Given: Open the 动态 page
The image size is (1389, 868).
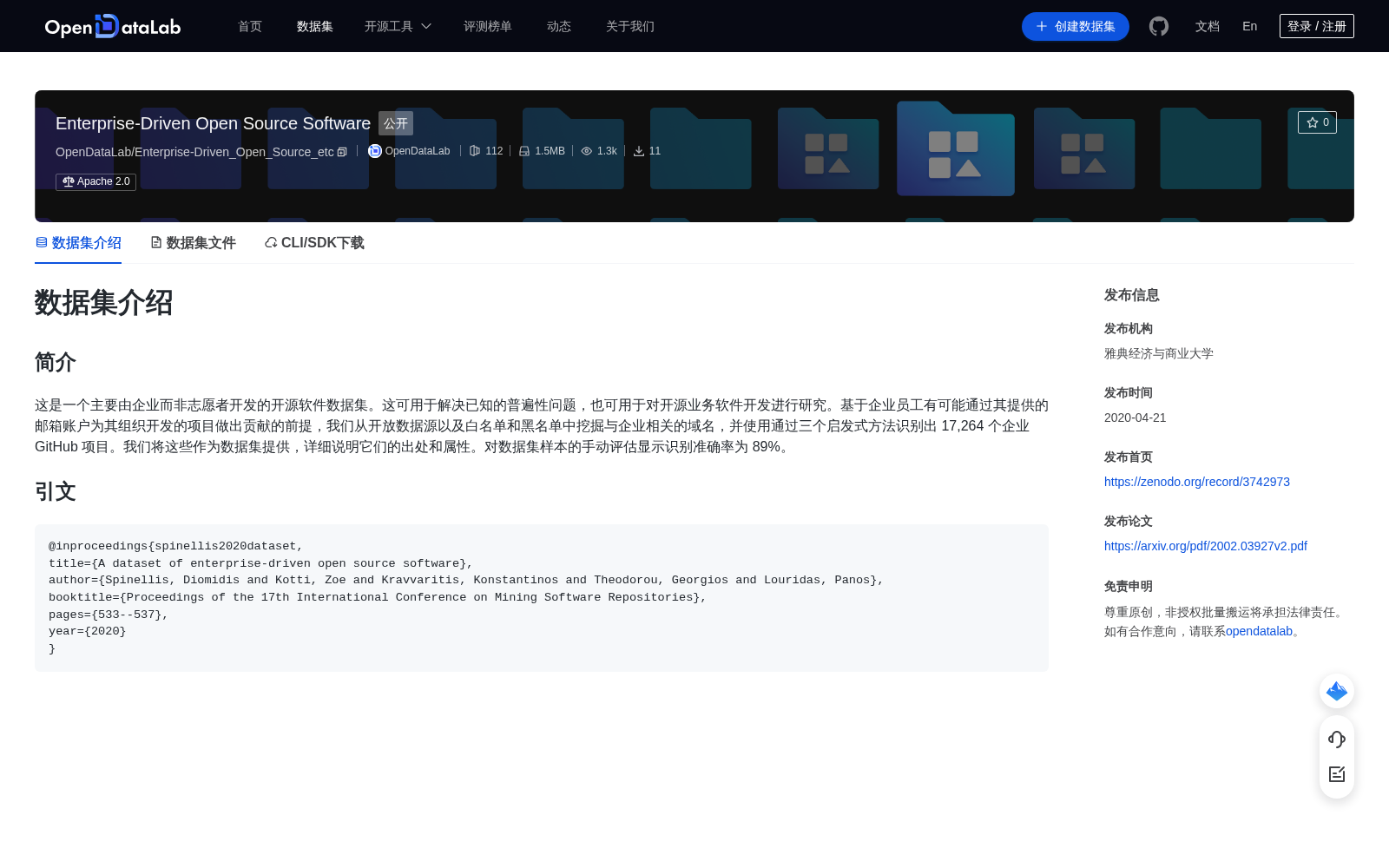Looking at the screenshot, I should (x=559, y=26).
